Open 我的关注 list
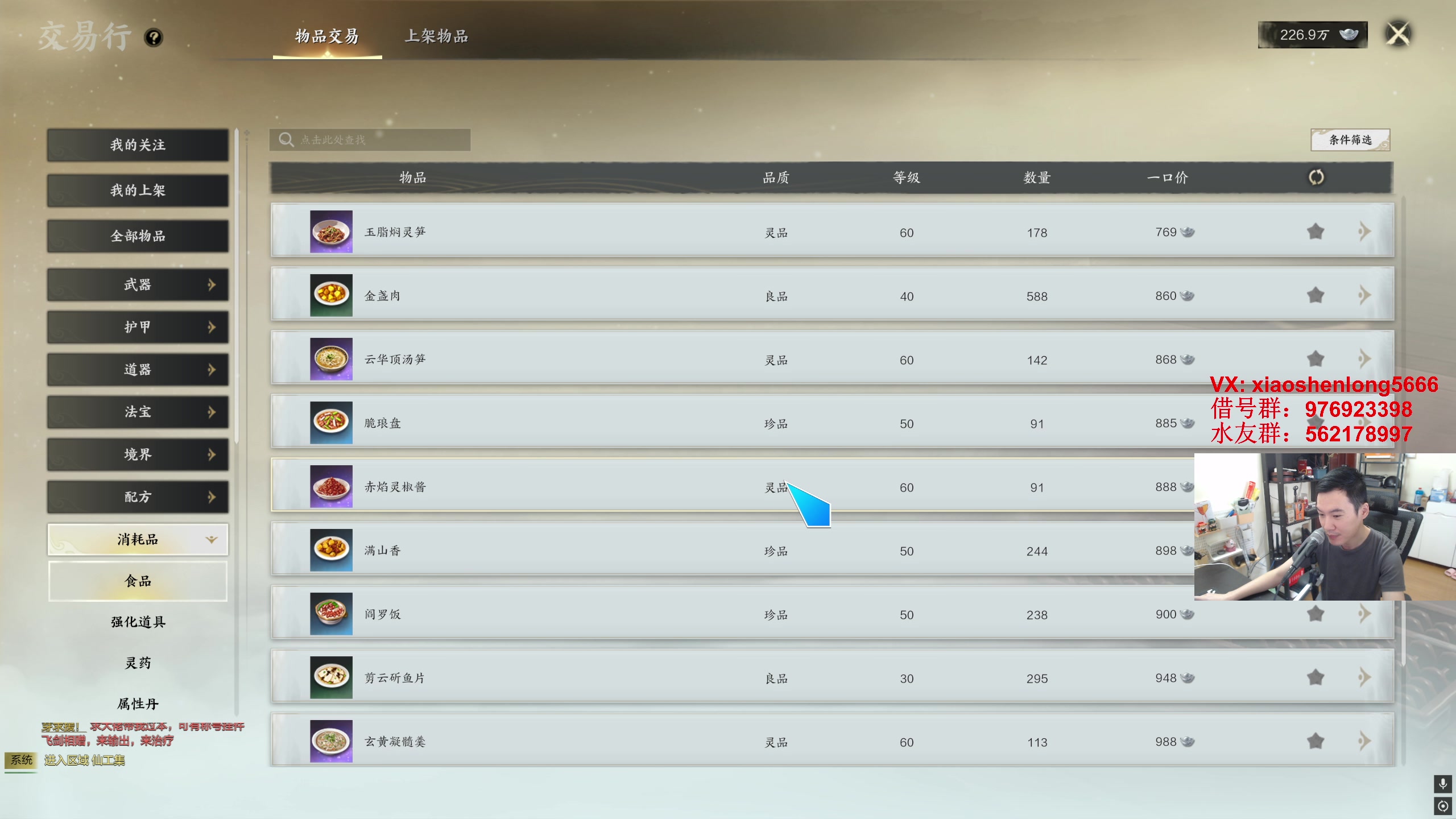 (x=138, y=145)
